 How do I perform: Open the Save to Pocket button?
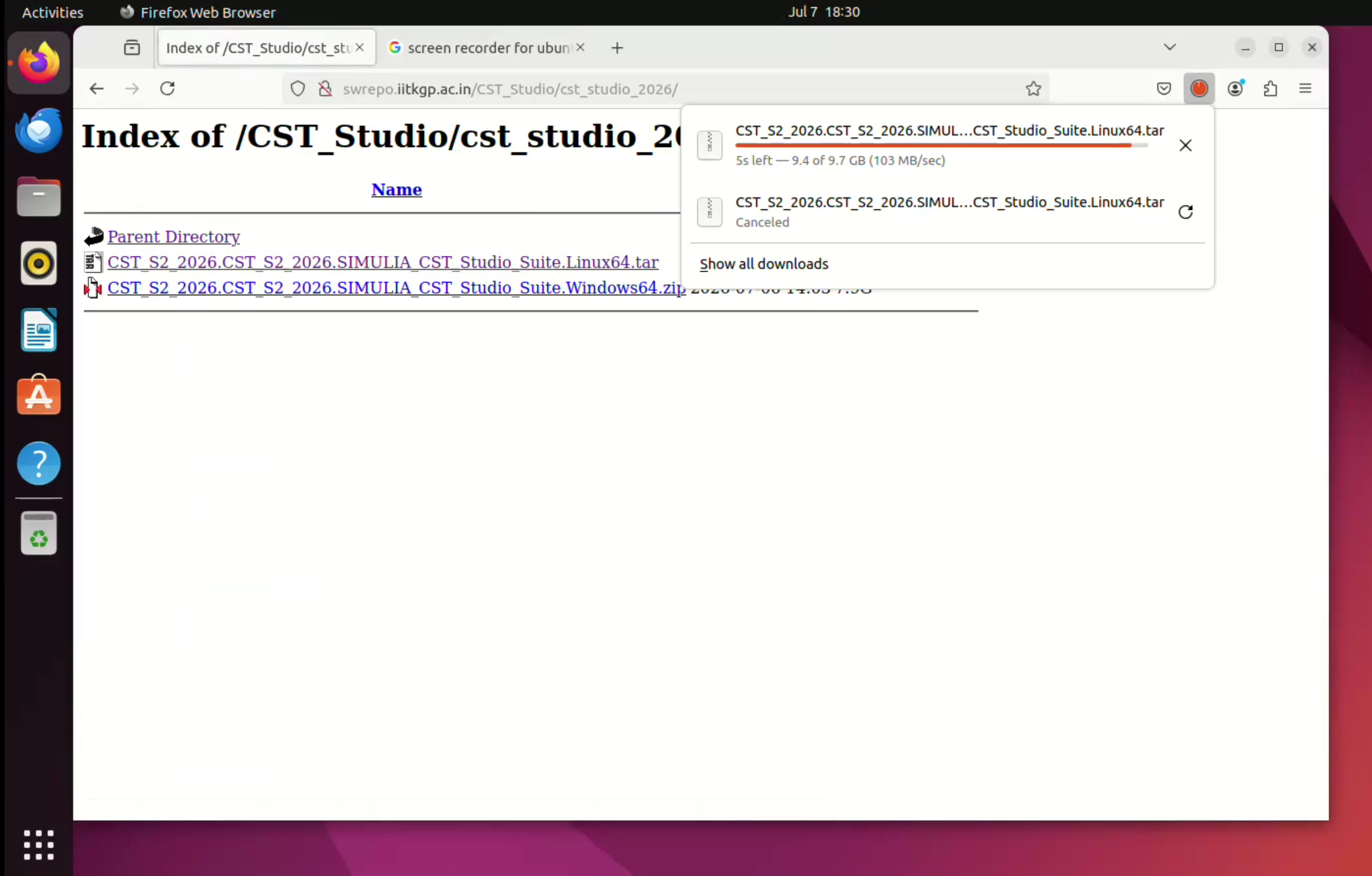tap(1164, 88)
